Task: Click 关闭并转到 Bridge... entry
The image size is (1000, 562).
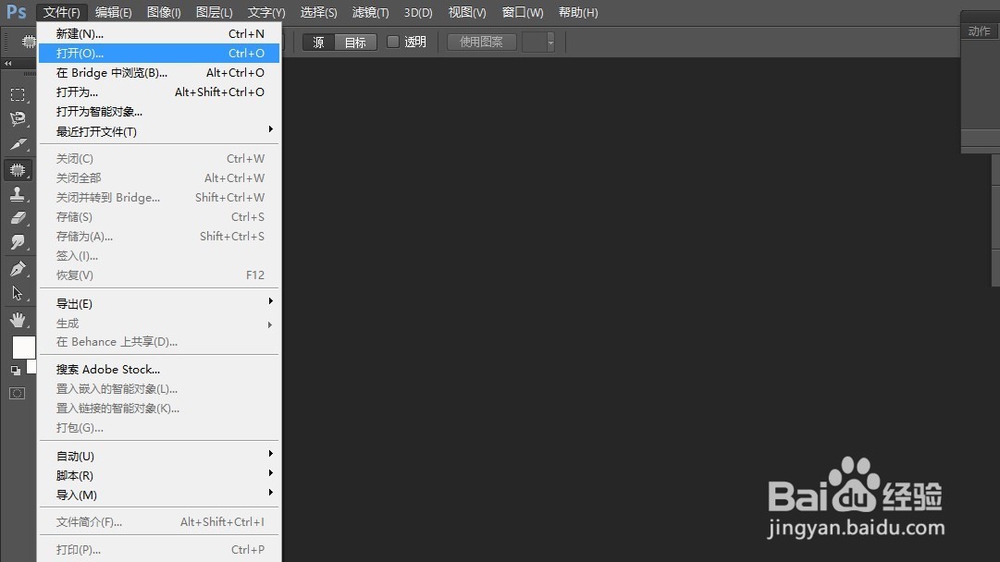Action: [x=159, y=198]
